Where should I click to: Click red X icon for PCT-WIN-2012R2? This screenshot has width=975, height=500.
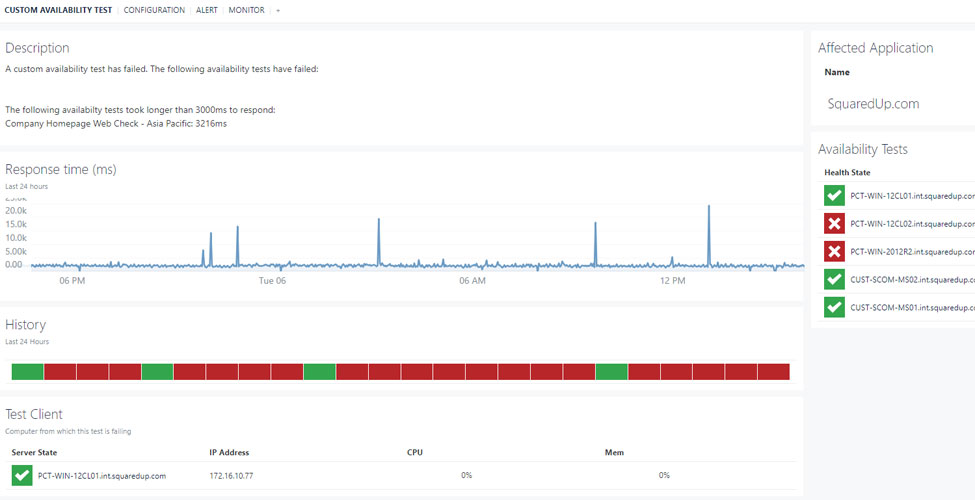[x=834, y=252]
